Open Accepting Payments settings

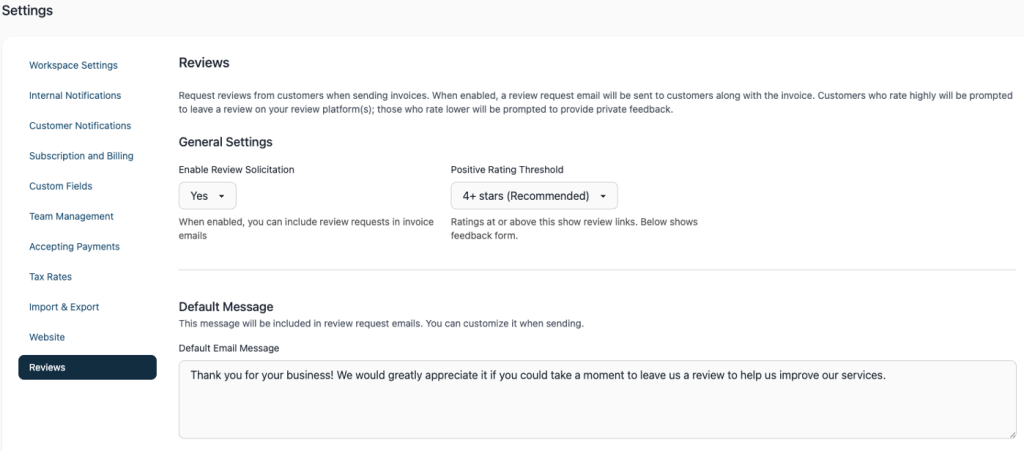74,247
